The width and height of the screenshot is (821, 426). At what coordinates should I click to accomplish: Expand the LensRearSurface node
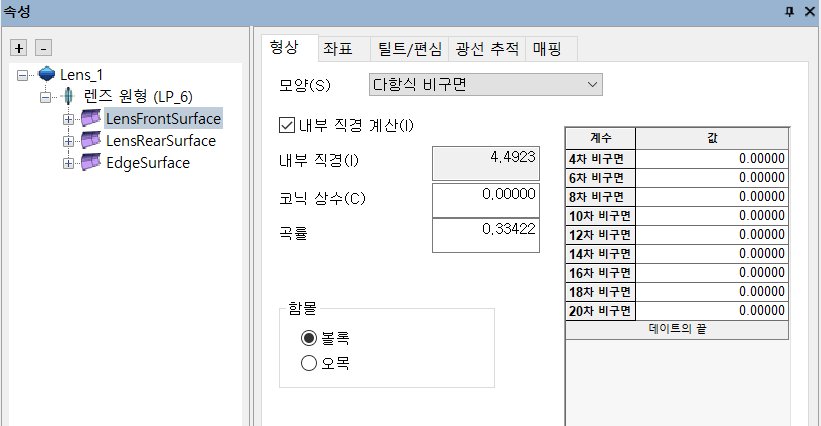click(x=68, y=141)
